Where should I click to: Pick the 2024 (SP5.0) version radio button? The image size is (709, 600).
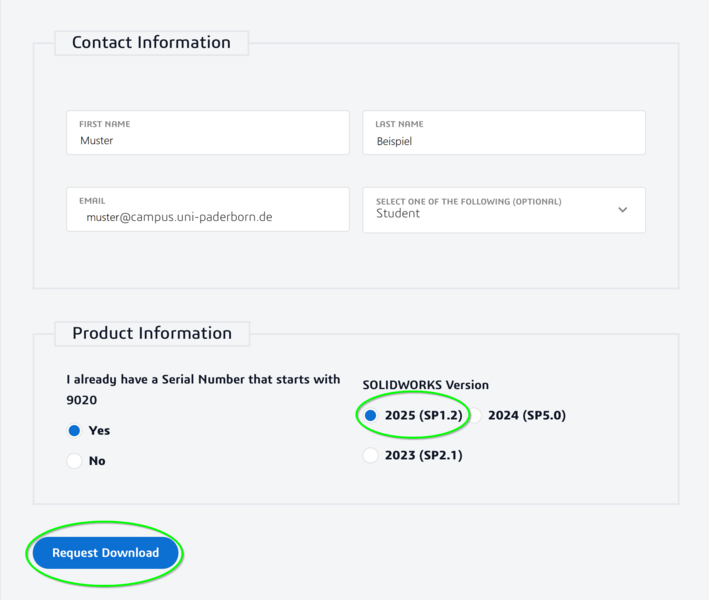476,415
